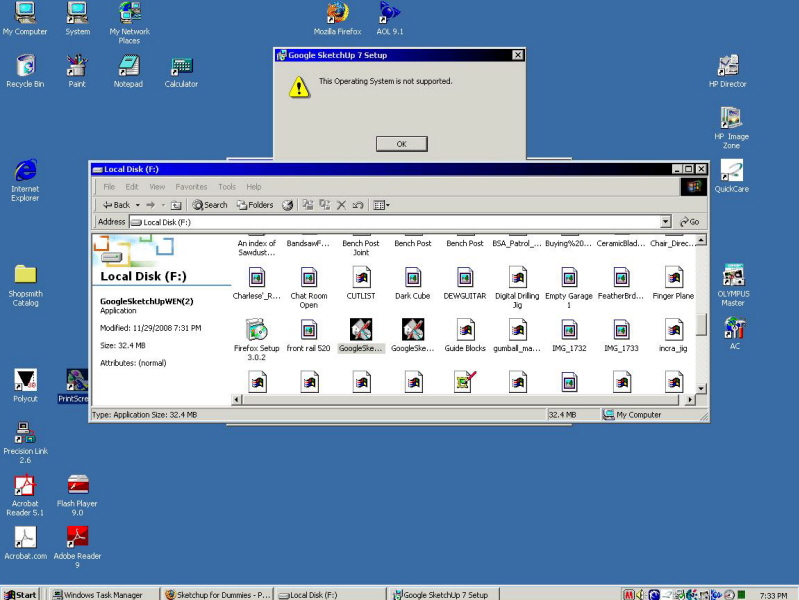799x600 pixels.
Task: Expand the Back history dropdown arrow
Action: pyautogui.click(x=138, y=205)
